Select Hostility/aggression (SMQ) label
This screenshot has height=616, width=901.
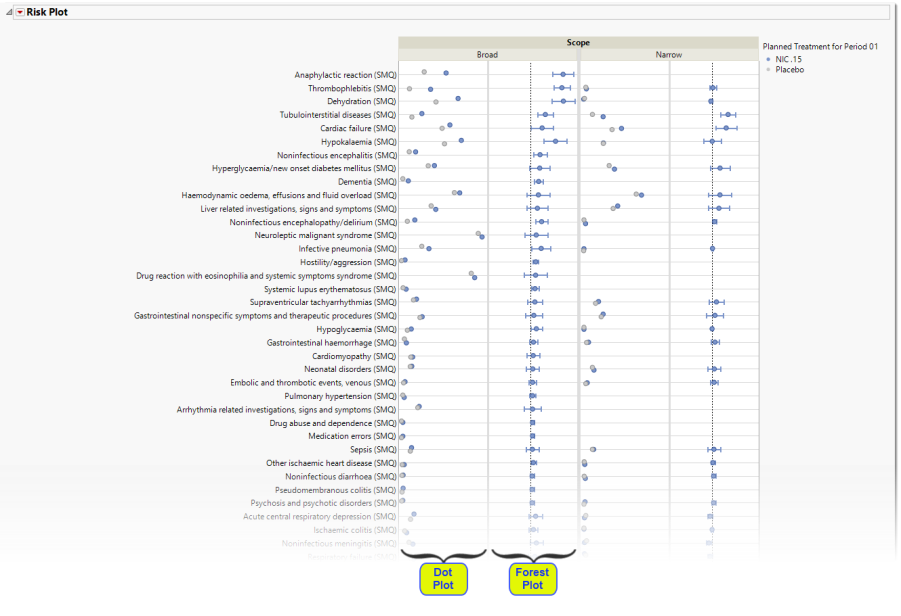348,262
